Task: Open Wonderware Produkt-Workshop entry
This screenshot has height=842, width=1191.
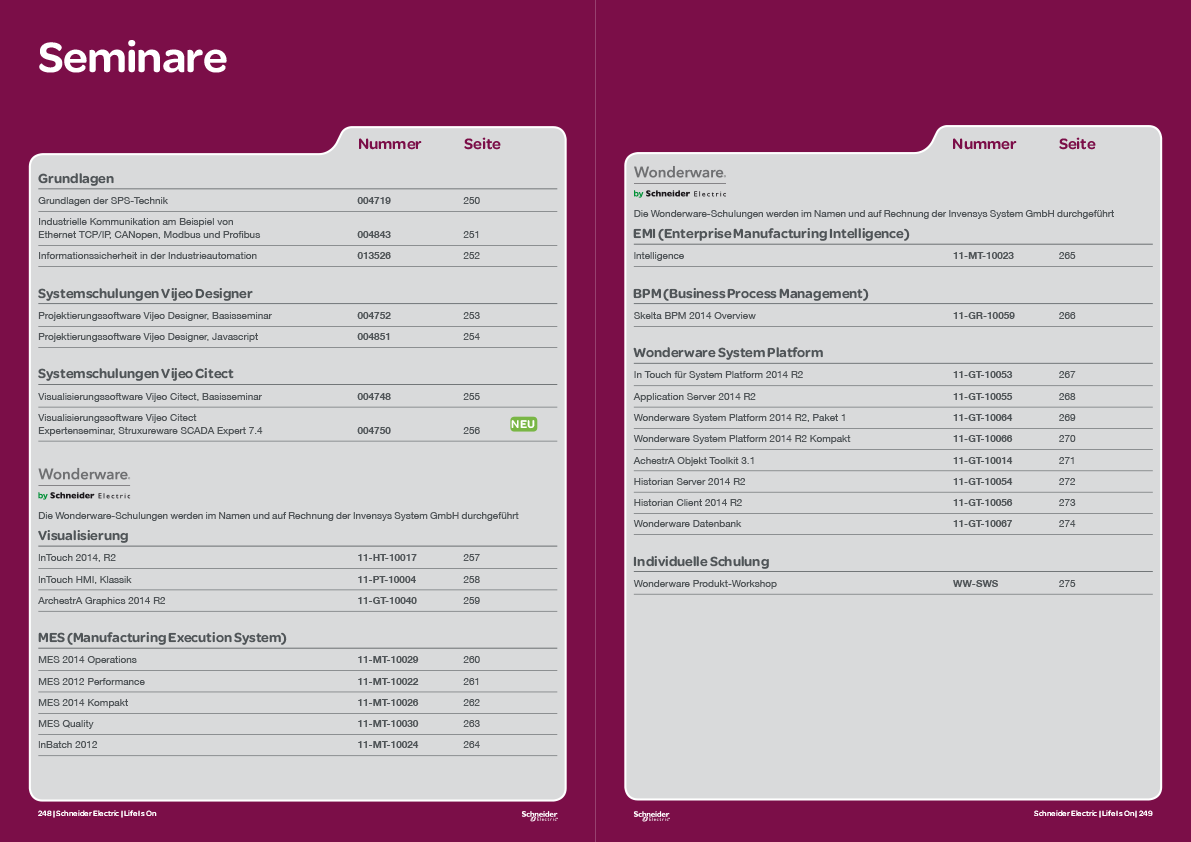Action: click(x=705, y=584)
